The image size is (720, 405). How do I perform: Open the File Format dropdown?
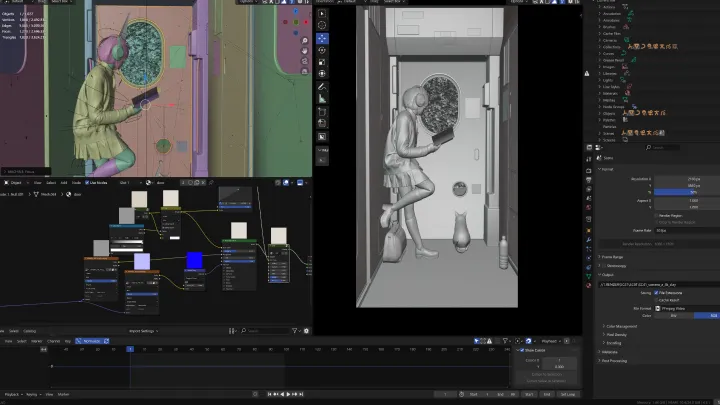point(687,309)
